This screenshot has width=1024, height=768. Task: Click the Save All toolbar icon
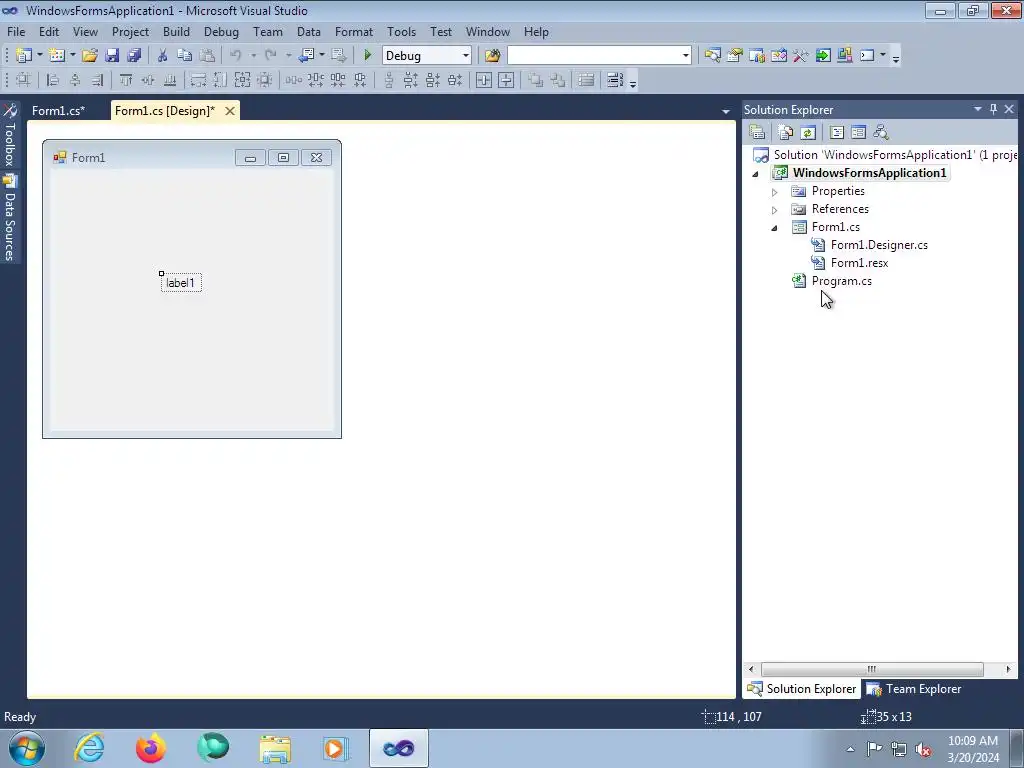pyautogui.click(x=135, y=56)
